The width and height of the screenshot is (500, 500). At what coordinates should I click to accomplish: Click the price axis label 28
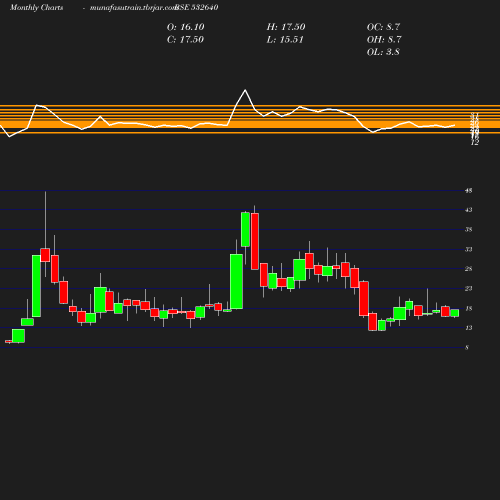coord(469,269)
